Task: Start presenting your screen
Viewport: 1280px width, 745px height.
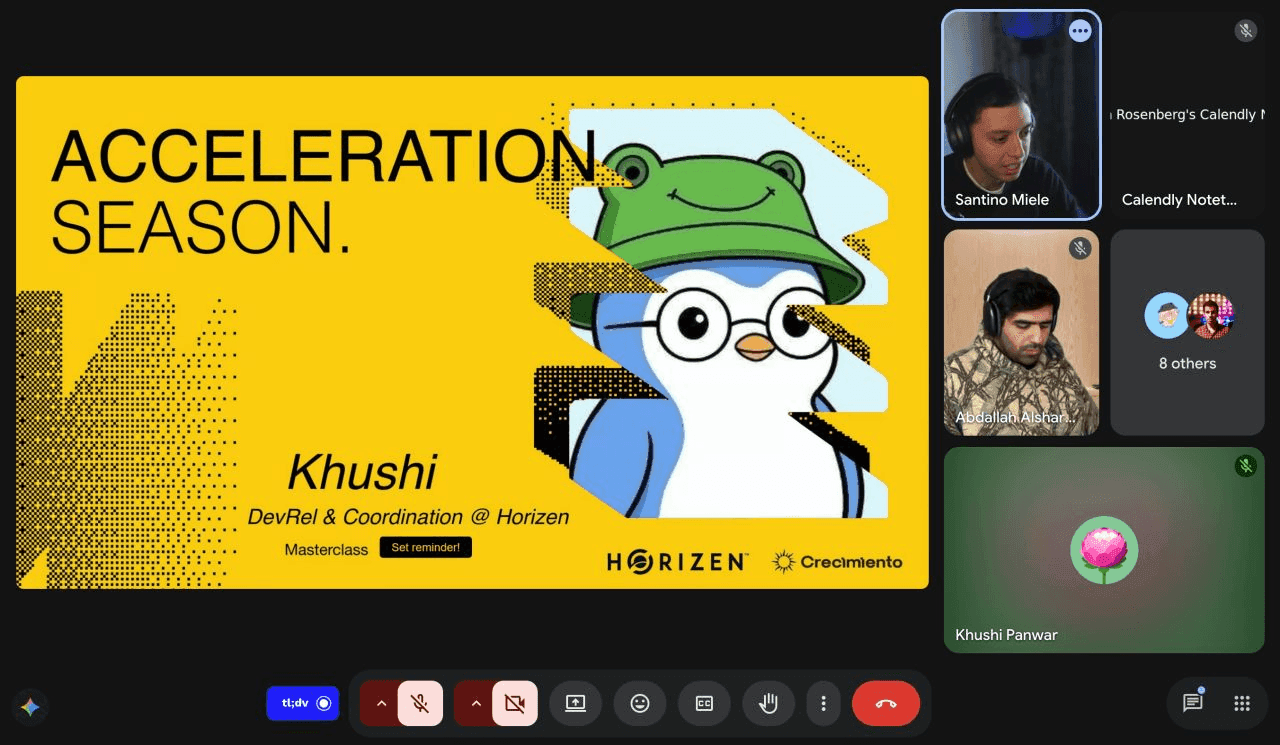Action: (575, 703)
